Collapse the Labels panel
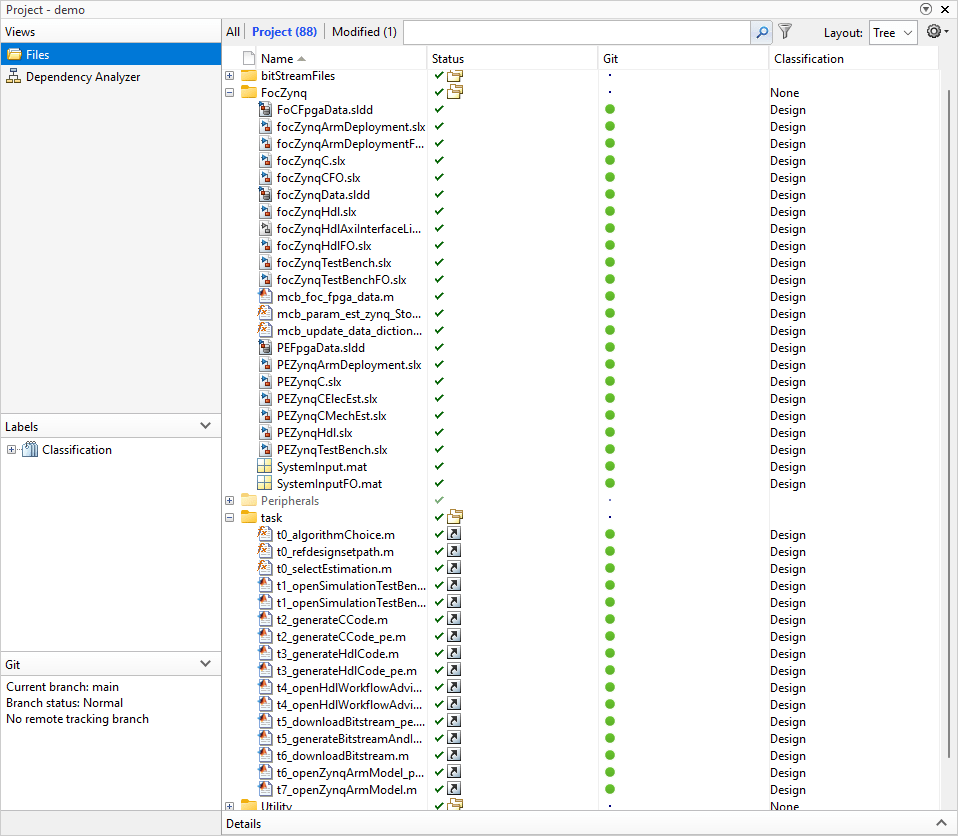 pos(205,426)
